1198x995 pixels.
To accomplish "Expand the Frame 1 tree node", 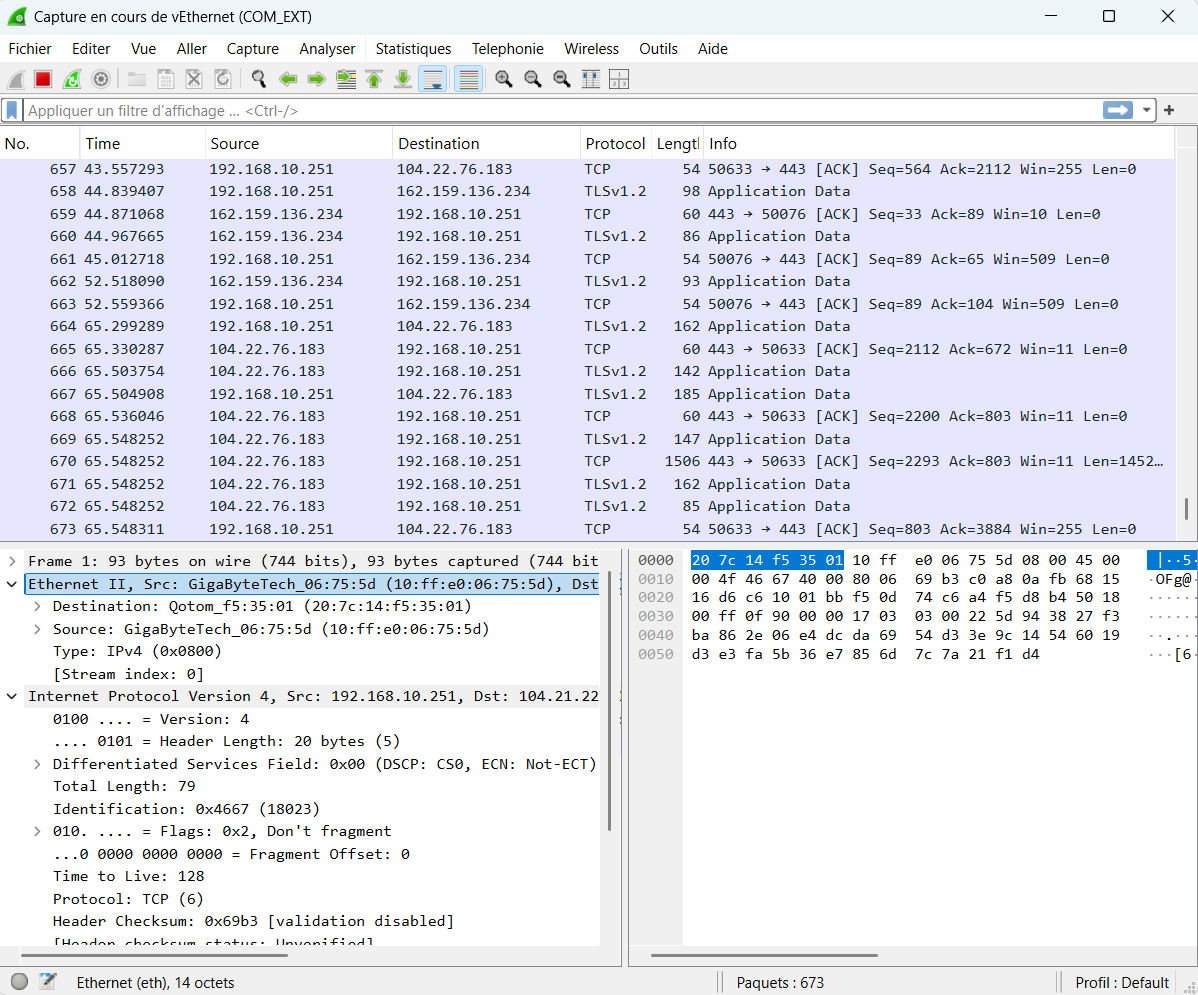I will coord(12,562).
